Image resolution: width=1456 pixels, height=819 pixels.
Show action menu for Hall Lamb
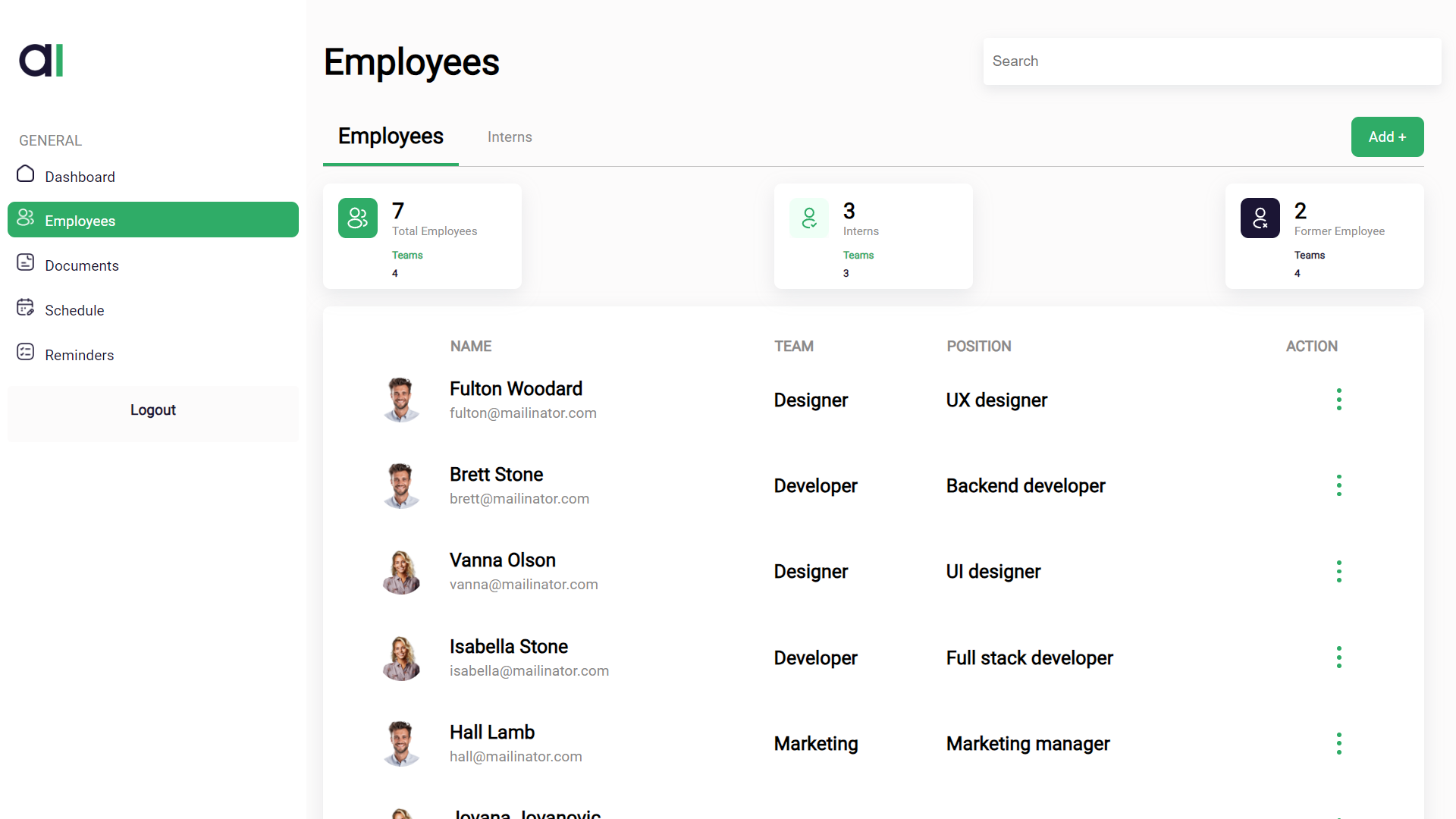(1339, 743)
